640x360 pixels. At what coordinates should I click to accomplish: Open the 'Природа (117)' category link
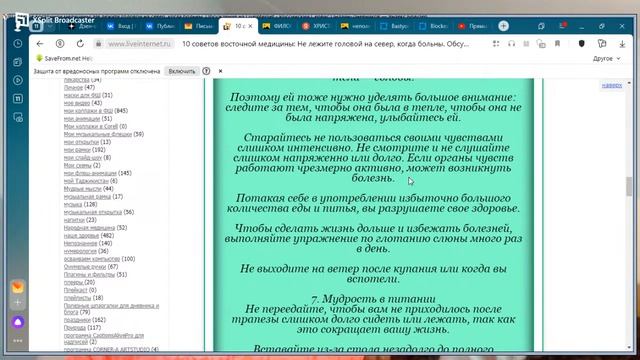click(82, 327)
